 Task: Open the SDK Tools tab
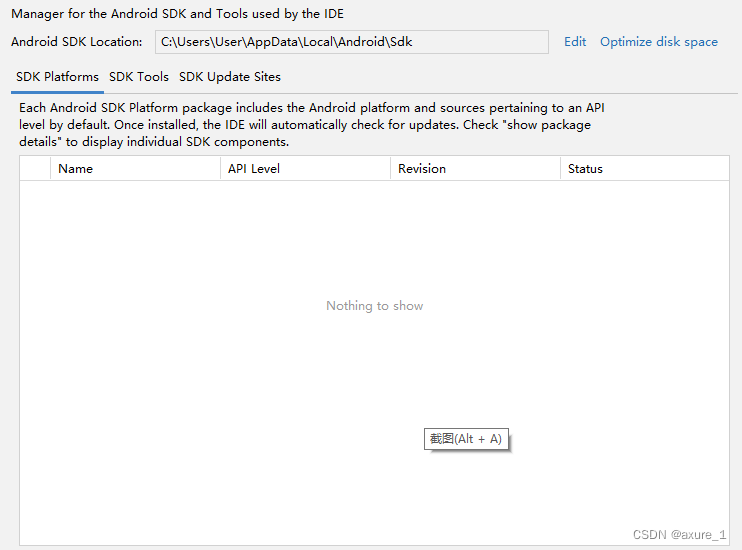139,77
